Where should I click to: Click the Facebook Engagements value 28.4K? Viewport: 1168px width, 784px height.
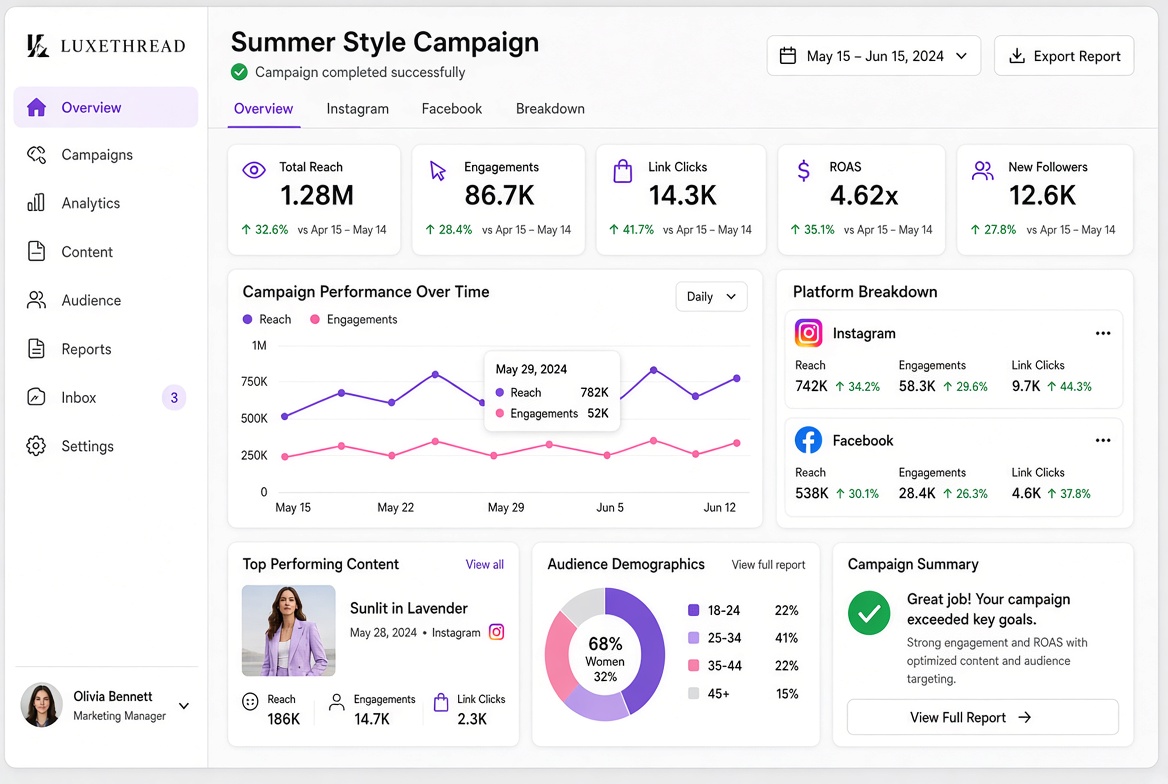(x=917, y=493)
